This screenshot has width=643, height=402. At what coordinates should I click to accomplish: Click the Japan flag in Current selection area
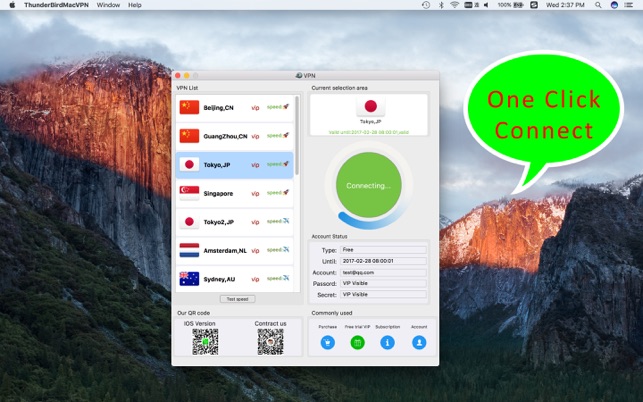tap(371, 106)
